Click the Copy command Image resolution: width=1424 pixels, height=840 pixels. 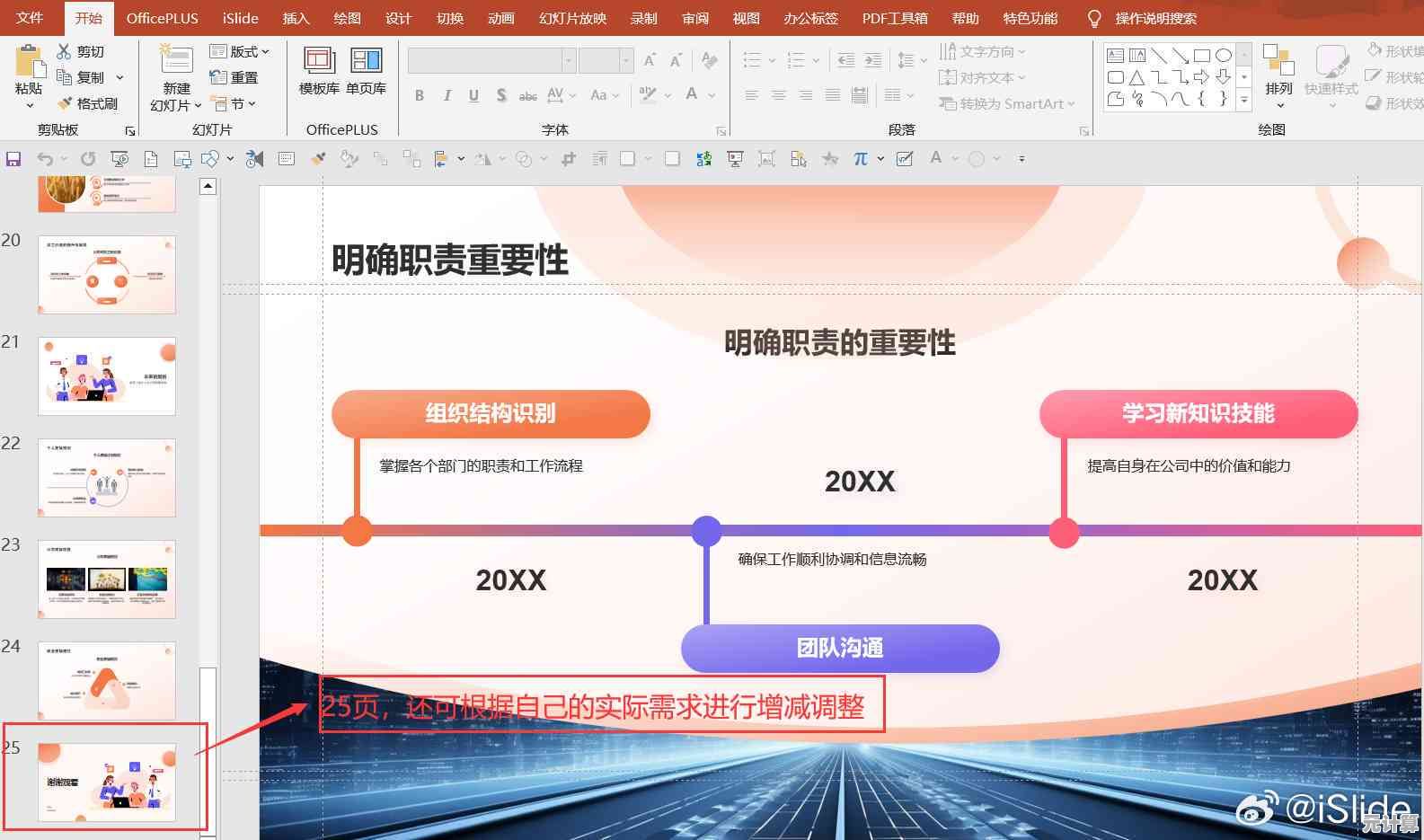tap(81, 77)
